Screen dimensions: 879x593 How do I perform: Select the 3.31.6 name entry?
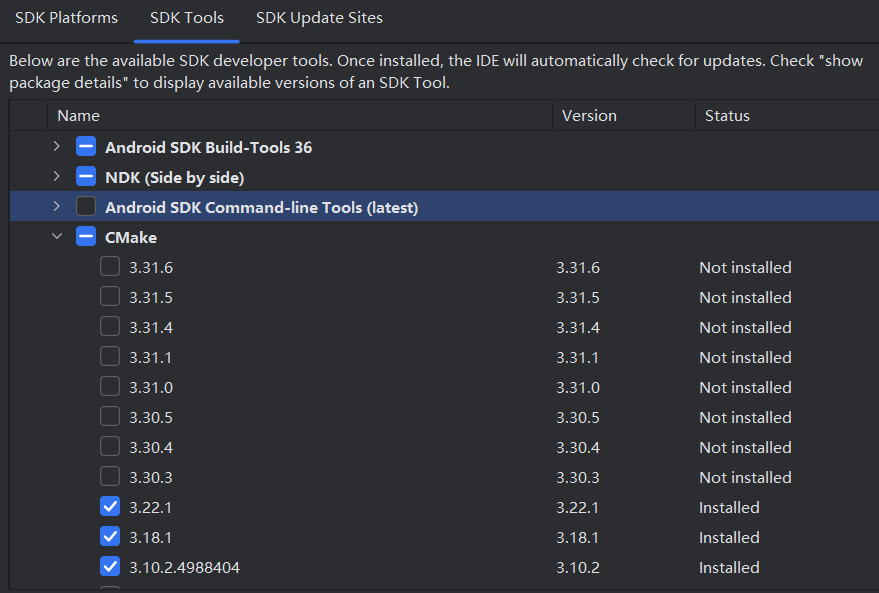(151, 268)
